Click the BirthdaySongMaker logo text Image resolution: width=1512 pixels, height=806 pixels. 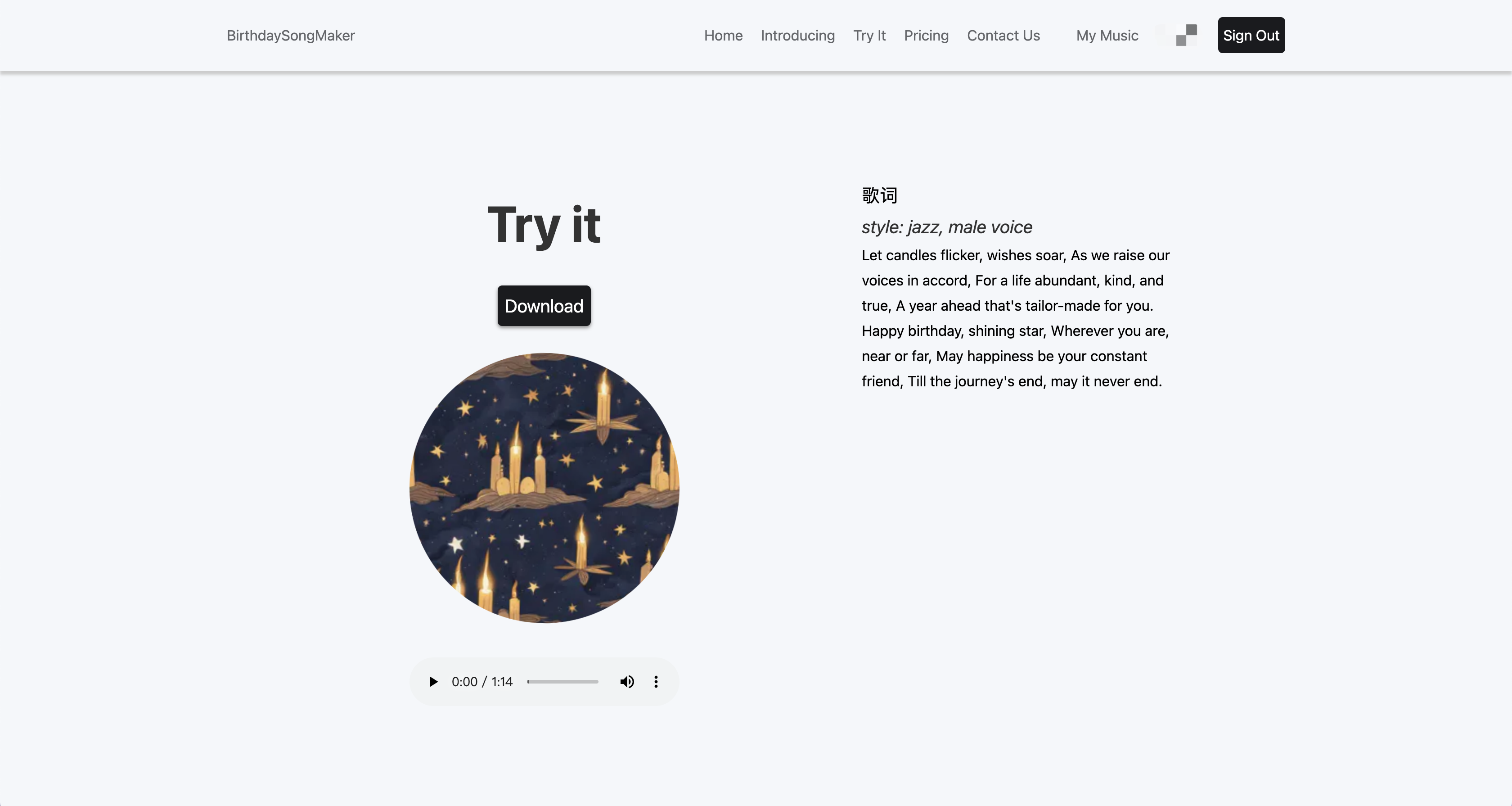coord(291,35)
